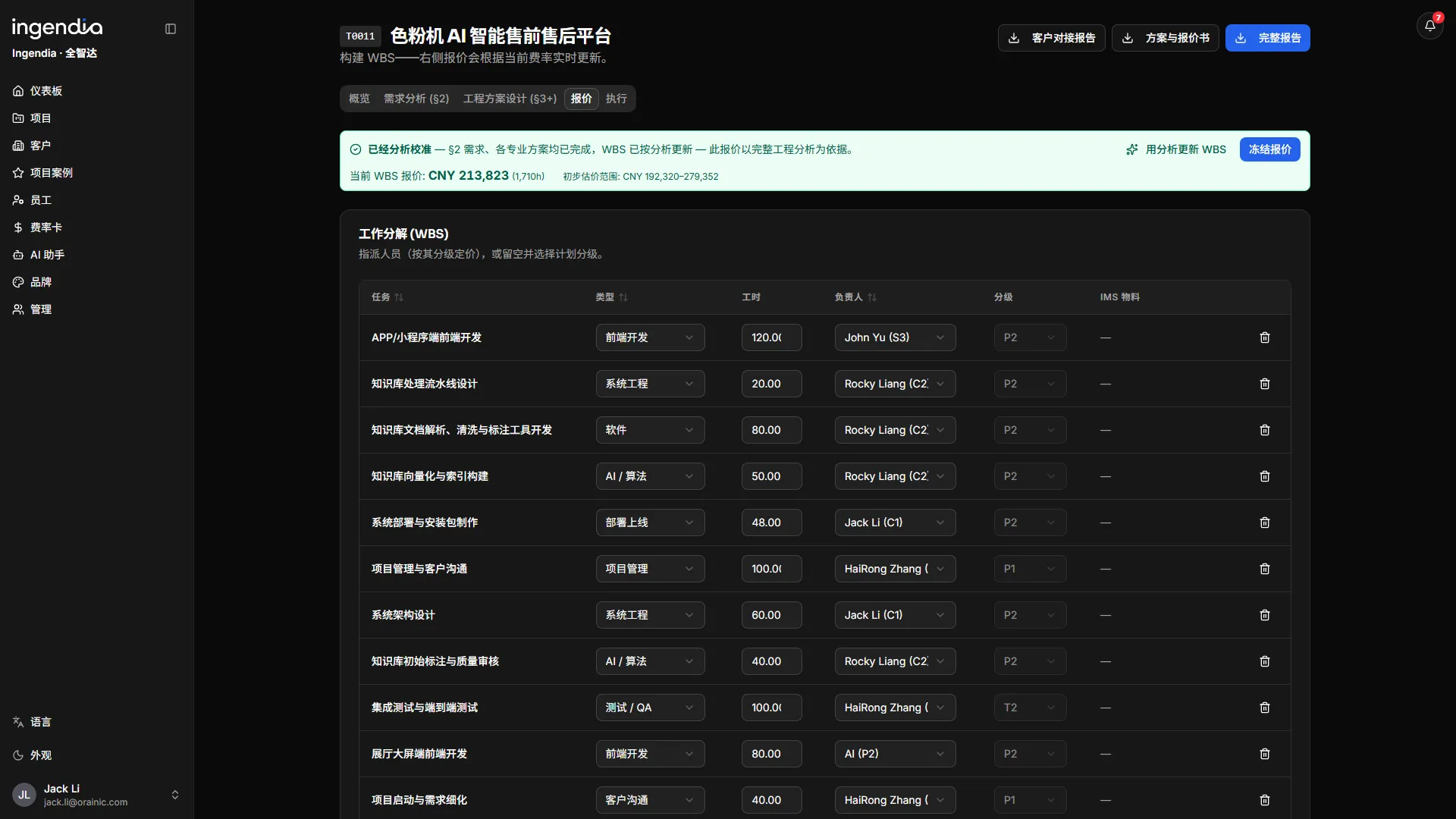The image size is (1456, 819).
Task: Click the T0011 project ID badge
Action: (360, 36)
